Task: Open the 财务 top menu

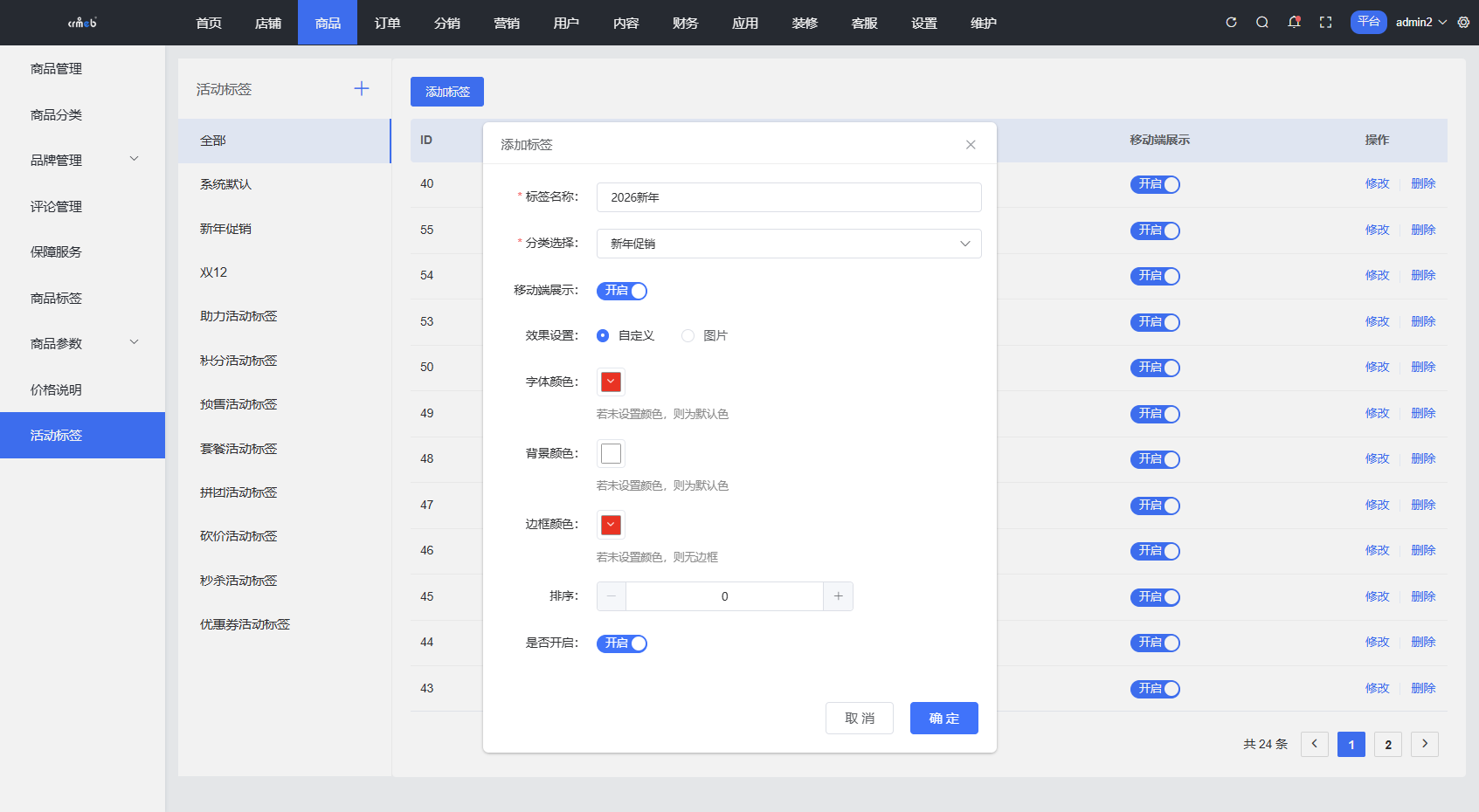Action: (686, 23)
